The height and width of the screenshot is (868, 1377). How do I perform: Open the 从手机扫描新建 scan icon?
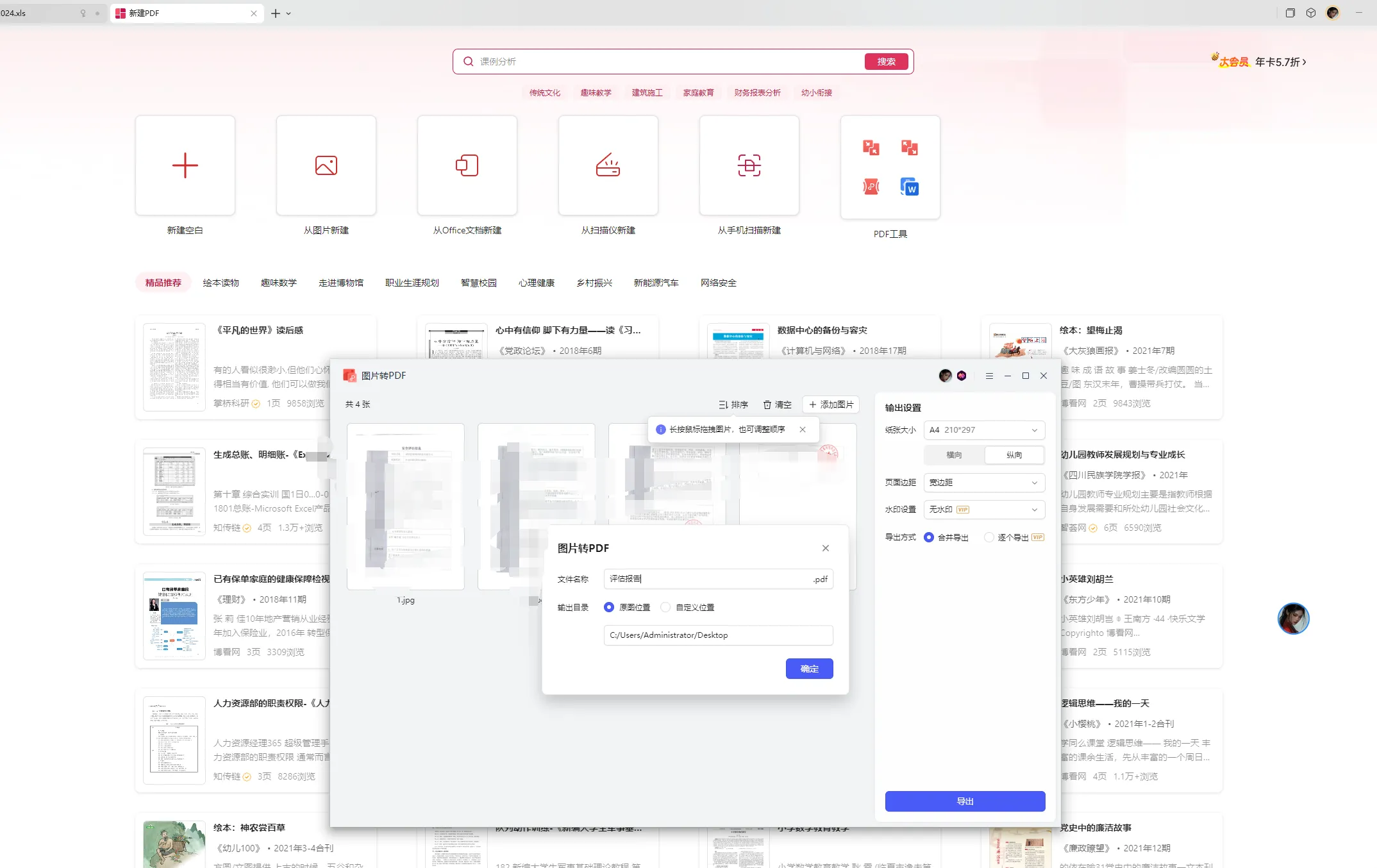[x=749, y=165]
